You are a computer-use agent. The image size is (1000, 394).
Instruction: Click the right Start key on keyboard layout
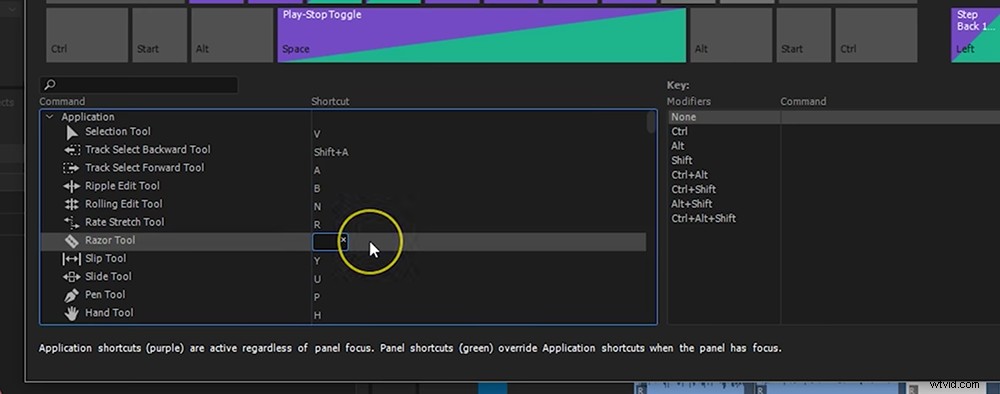tap(804, 35)
